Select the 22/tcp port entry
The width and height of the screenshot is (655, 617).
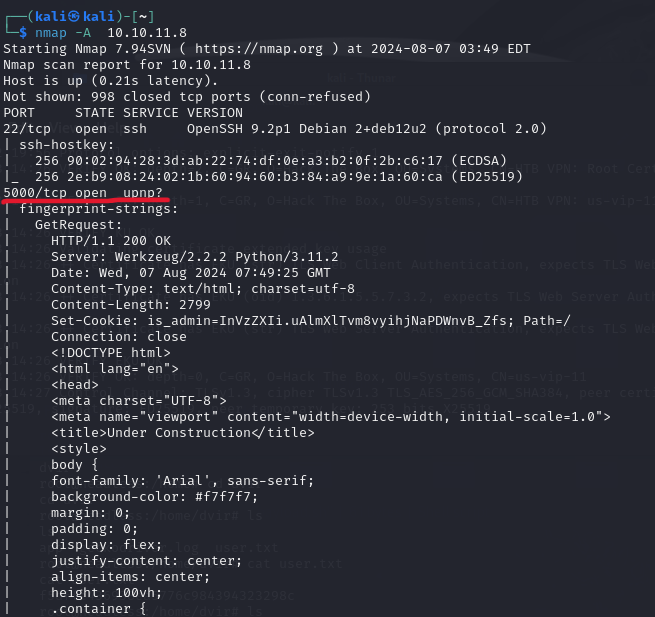(27, 129)
